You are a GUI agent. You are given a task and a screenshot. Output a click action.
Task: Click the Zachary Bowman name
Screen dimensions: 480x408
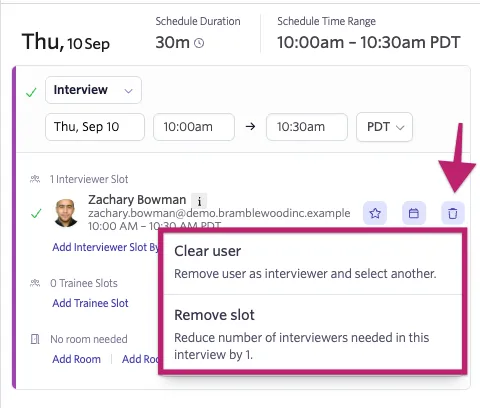tap(137, 200)
